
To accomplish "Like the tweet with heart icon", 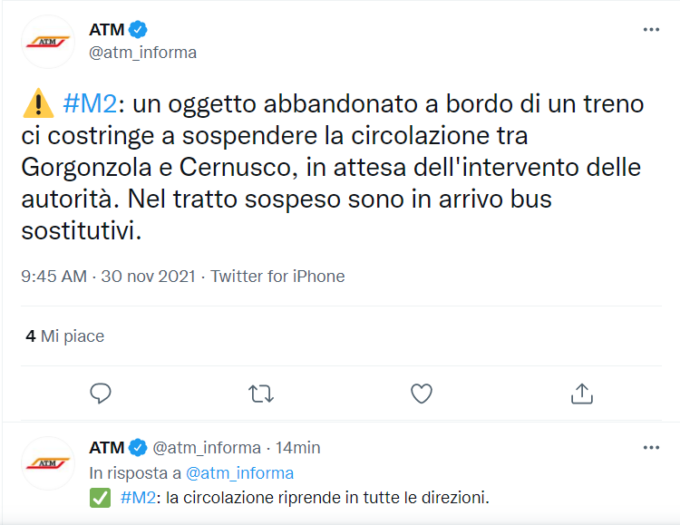I will pyautogui.click(x=422, y=394).
